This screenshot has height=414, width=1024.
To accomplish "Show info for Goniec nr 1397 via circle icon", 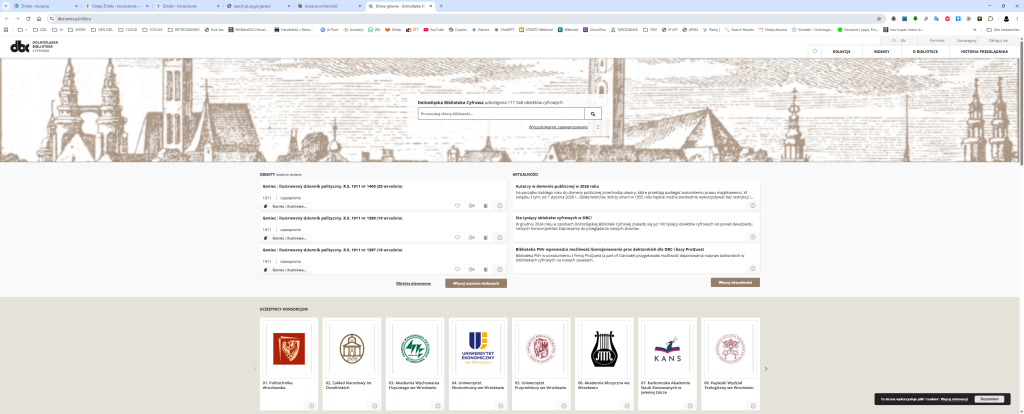I will (x=500, y=269).
